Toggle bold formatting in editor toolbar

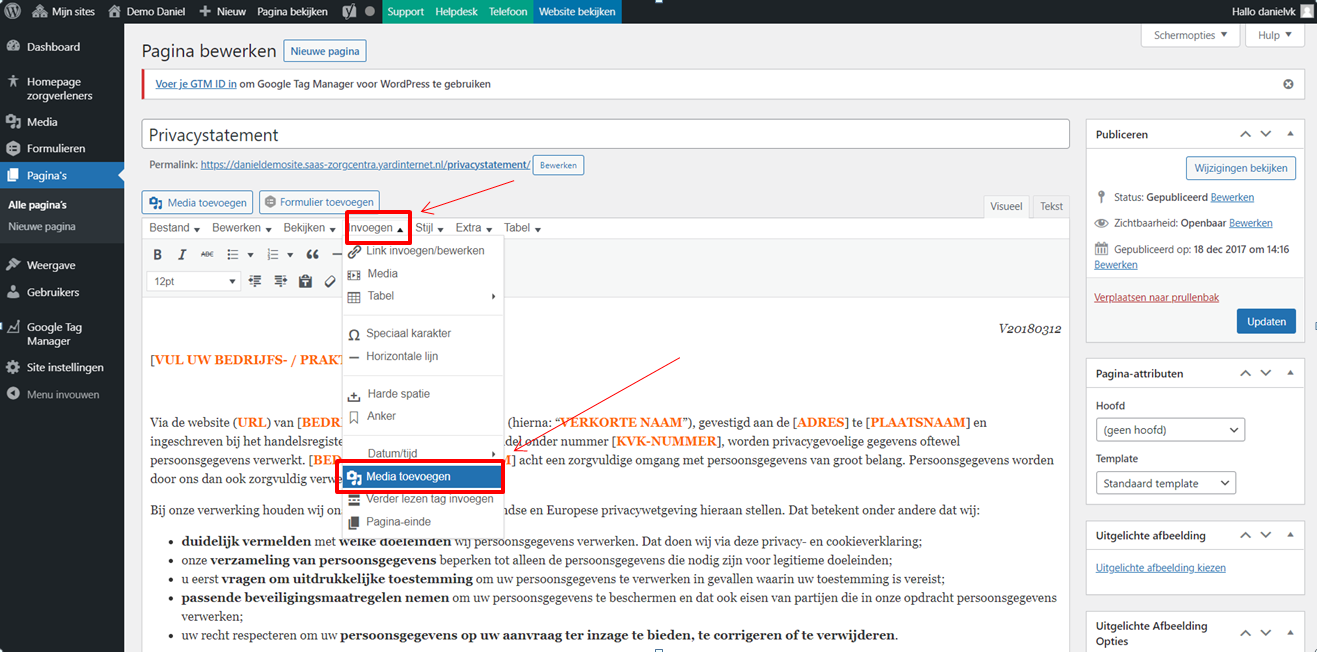(x=158, y=255)
